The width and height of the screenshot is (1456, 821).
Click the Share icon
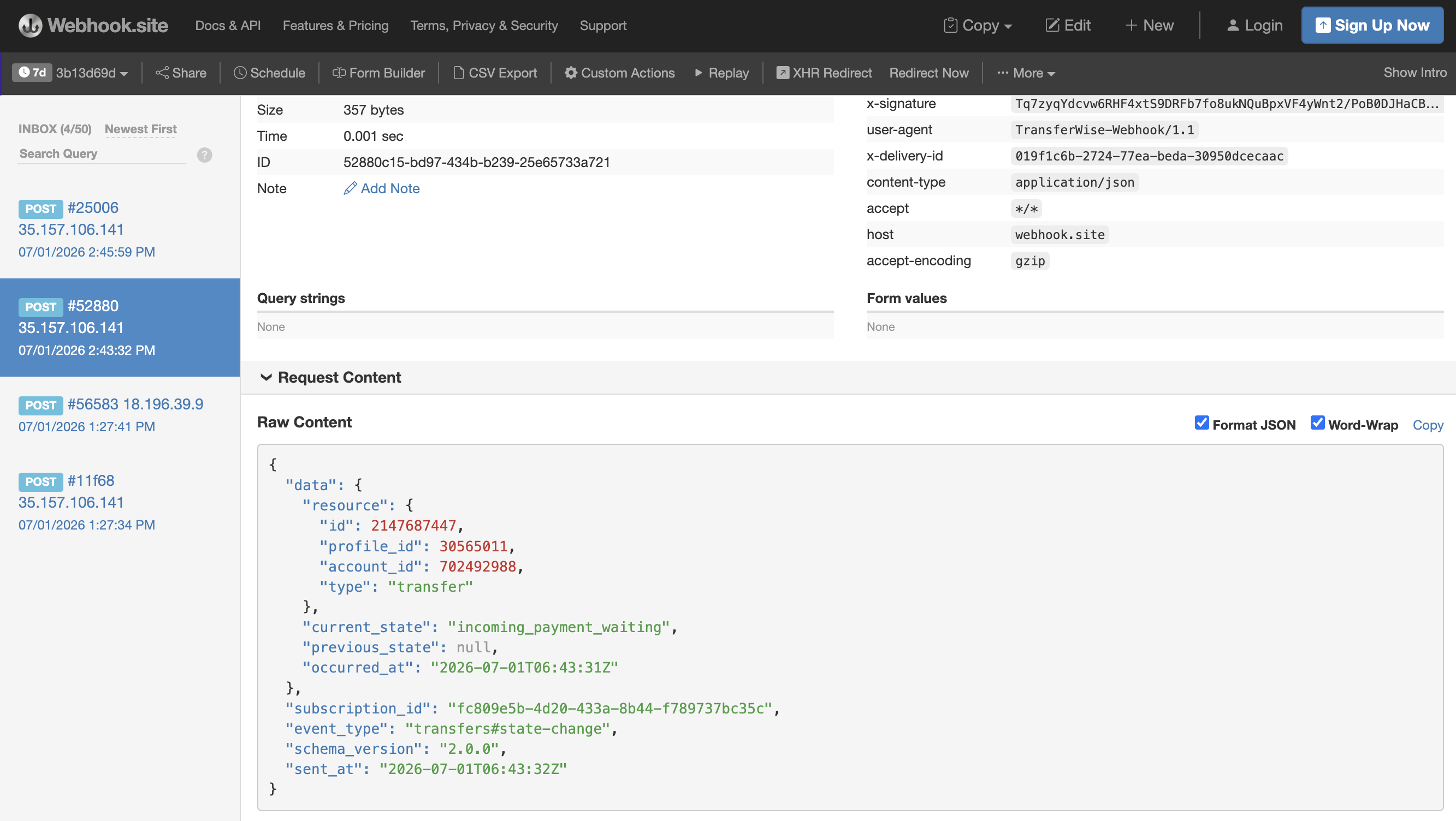(x=162, y=73)
